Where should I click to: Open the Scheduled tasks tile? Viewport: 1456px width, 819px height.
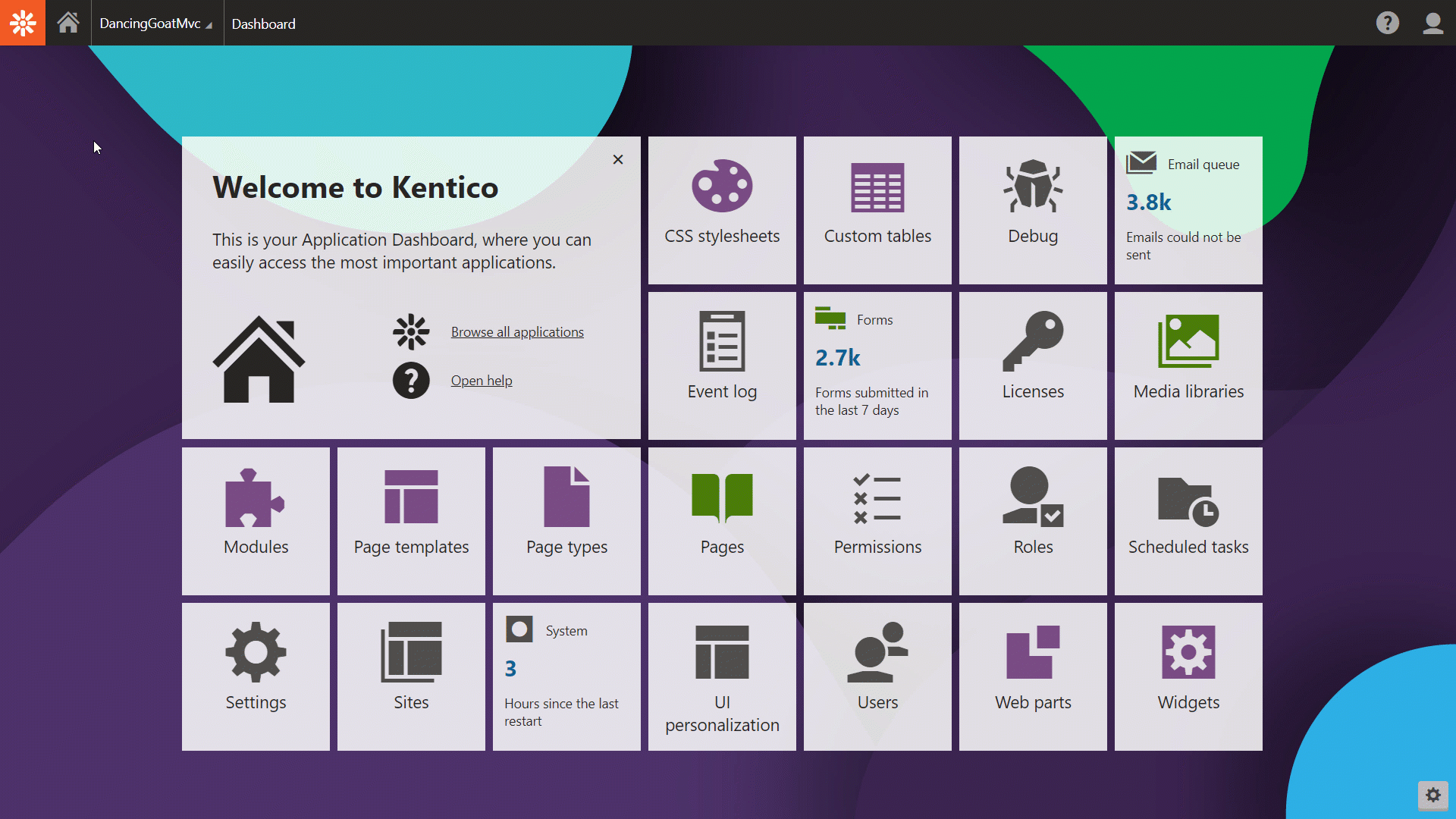point(1188,521)
